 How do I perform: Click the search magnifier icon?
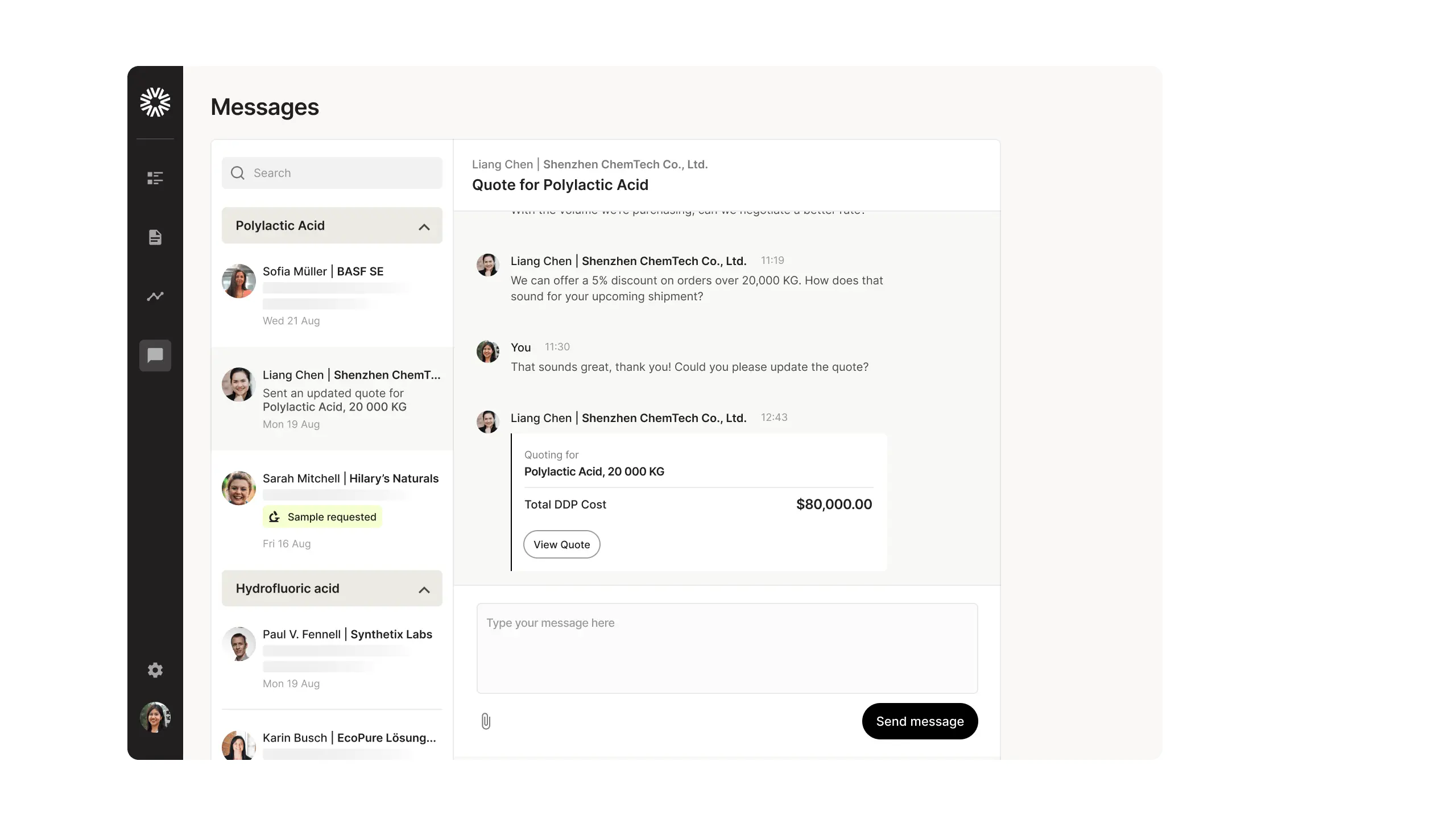point(238,173)
